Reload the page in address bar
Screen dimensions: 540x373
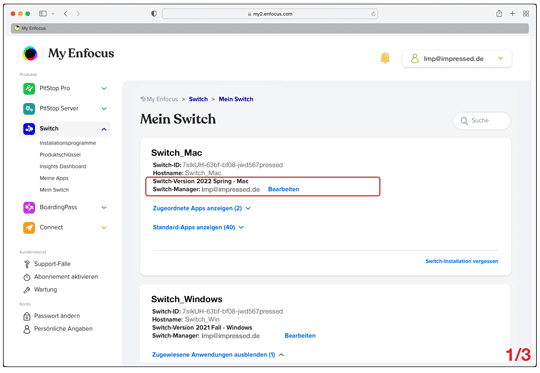(x=373, y=14)
